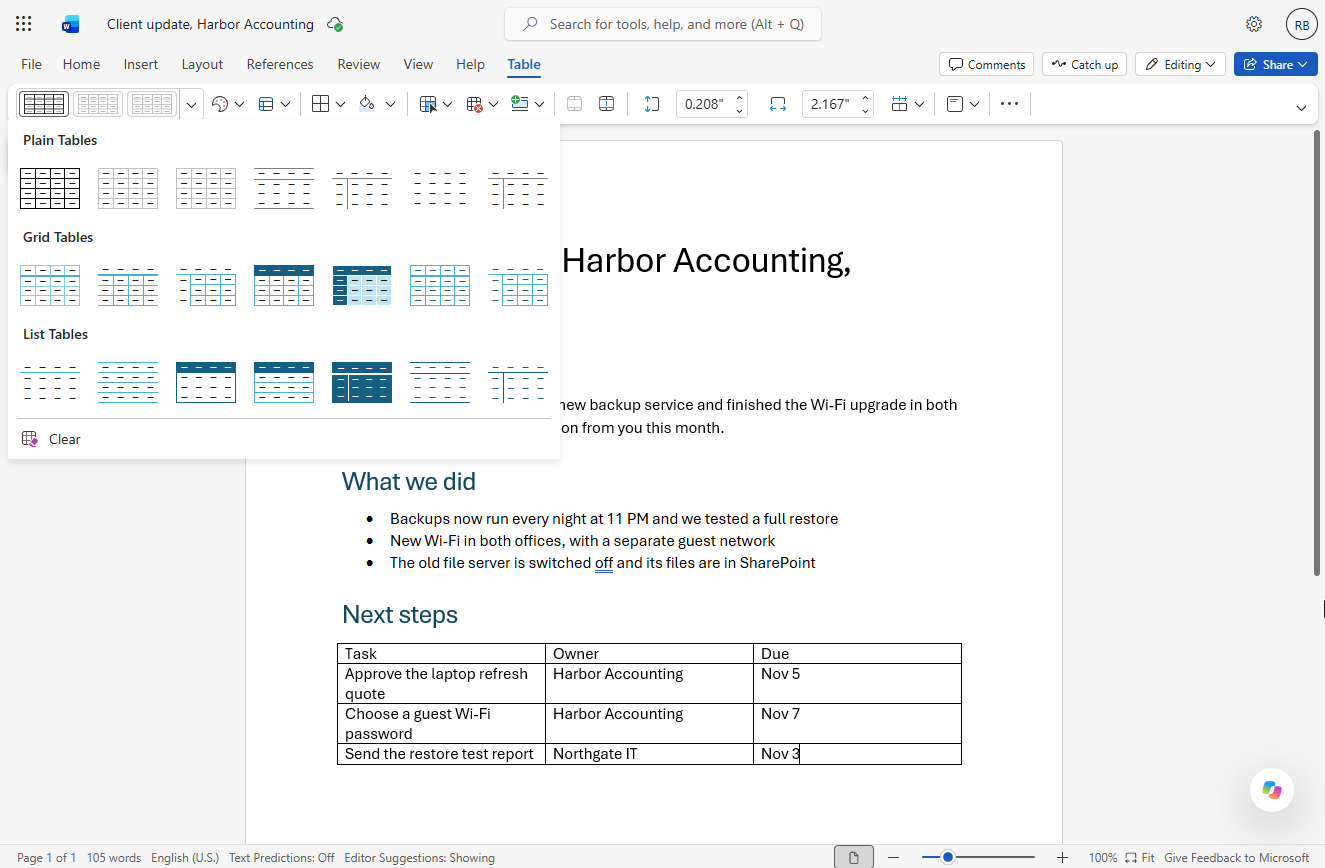Click Give Feedback to Microsoft
Screen dimensions: 1325x868
1236,857
